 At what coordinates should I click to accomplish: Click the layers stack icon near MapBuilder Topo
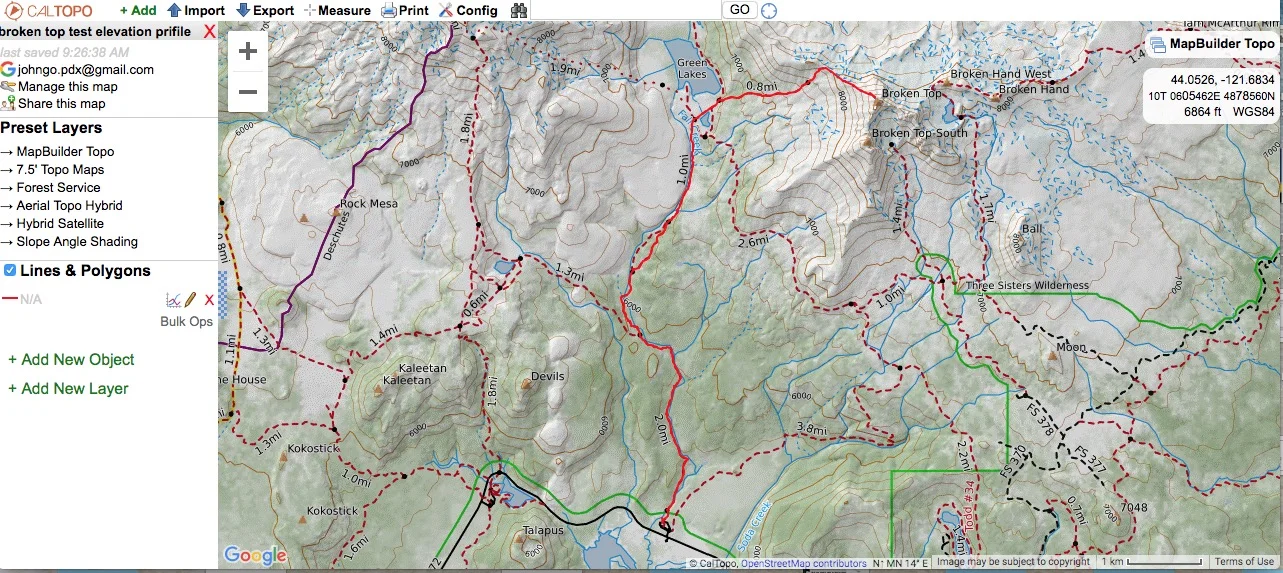(1158, 45)
